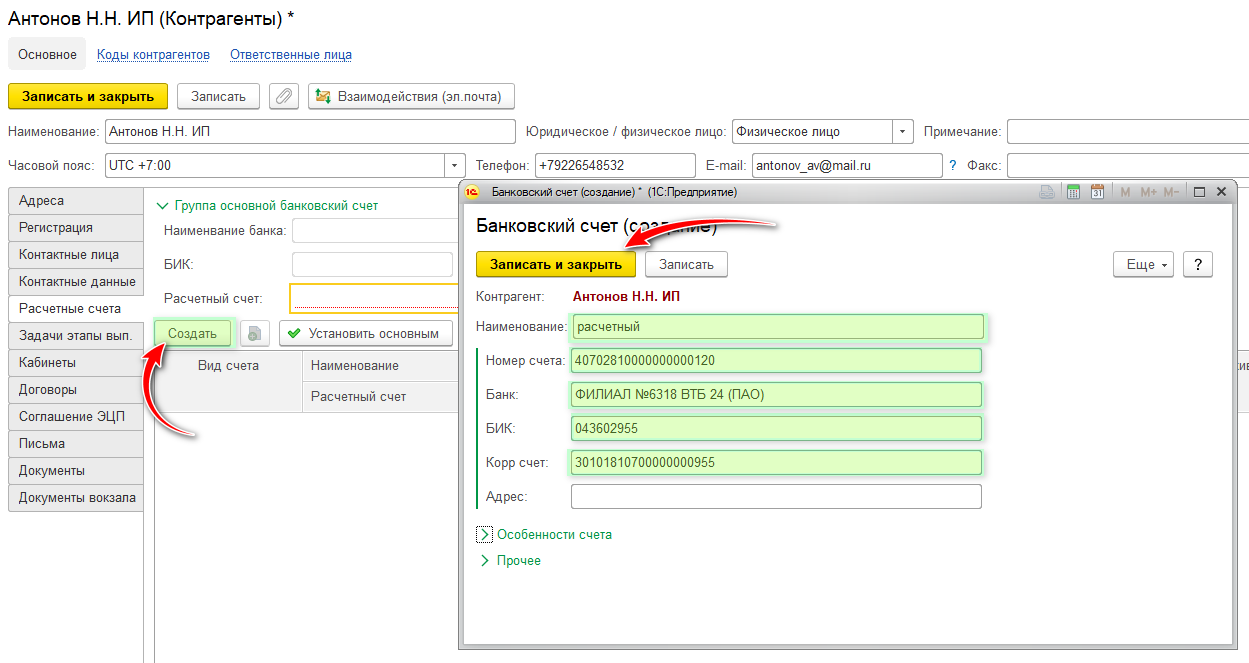Viewport: 1249px width, 663px height.
Task: Click the copy bank account icon
Action: (x=255, y=333)
